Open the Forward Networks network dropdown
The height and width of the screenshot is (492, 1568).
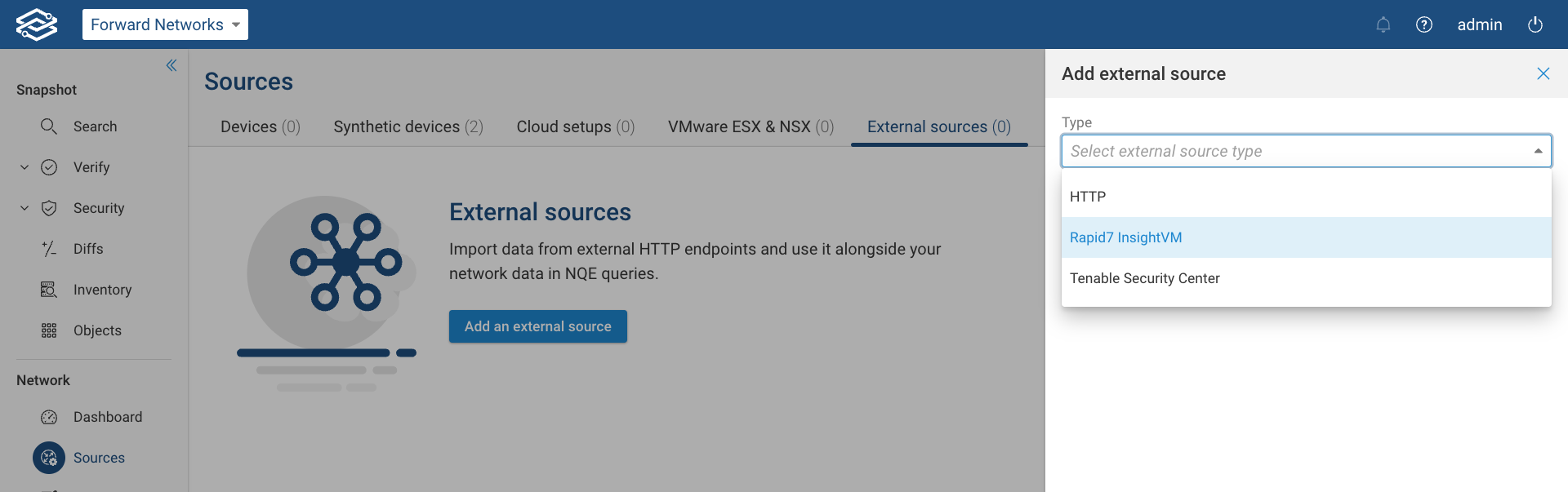[x=165, y=24]
